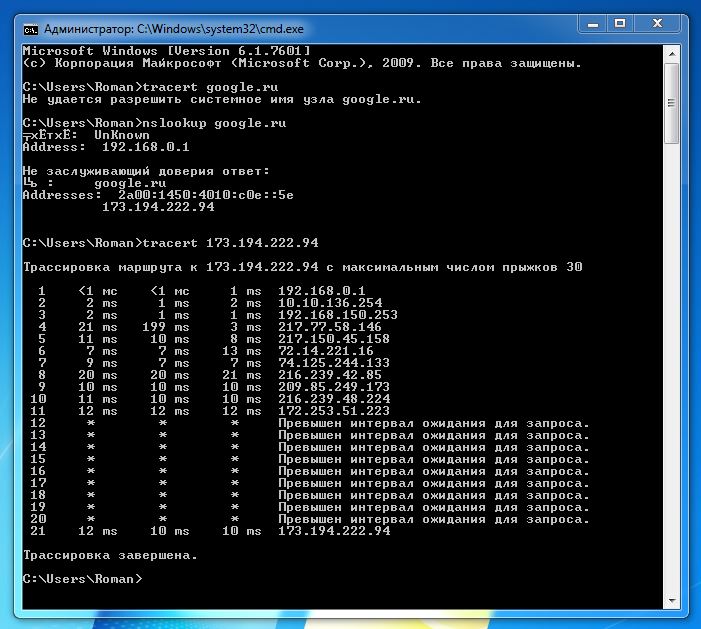The height and width of the screenshot is (629, 701).
Task: Click the timeout message on hop 12
Action: 434,423
